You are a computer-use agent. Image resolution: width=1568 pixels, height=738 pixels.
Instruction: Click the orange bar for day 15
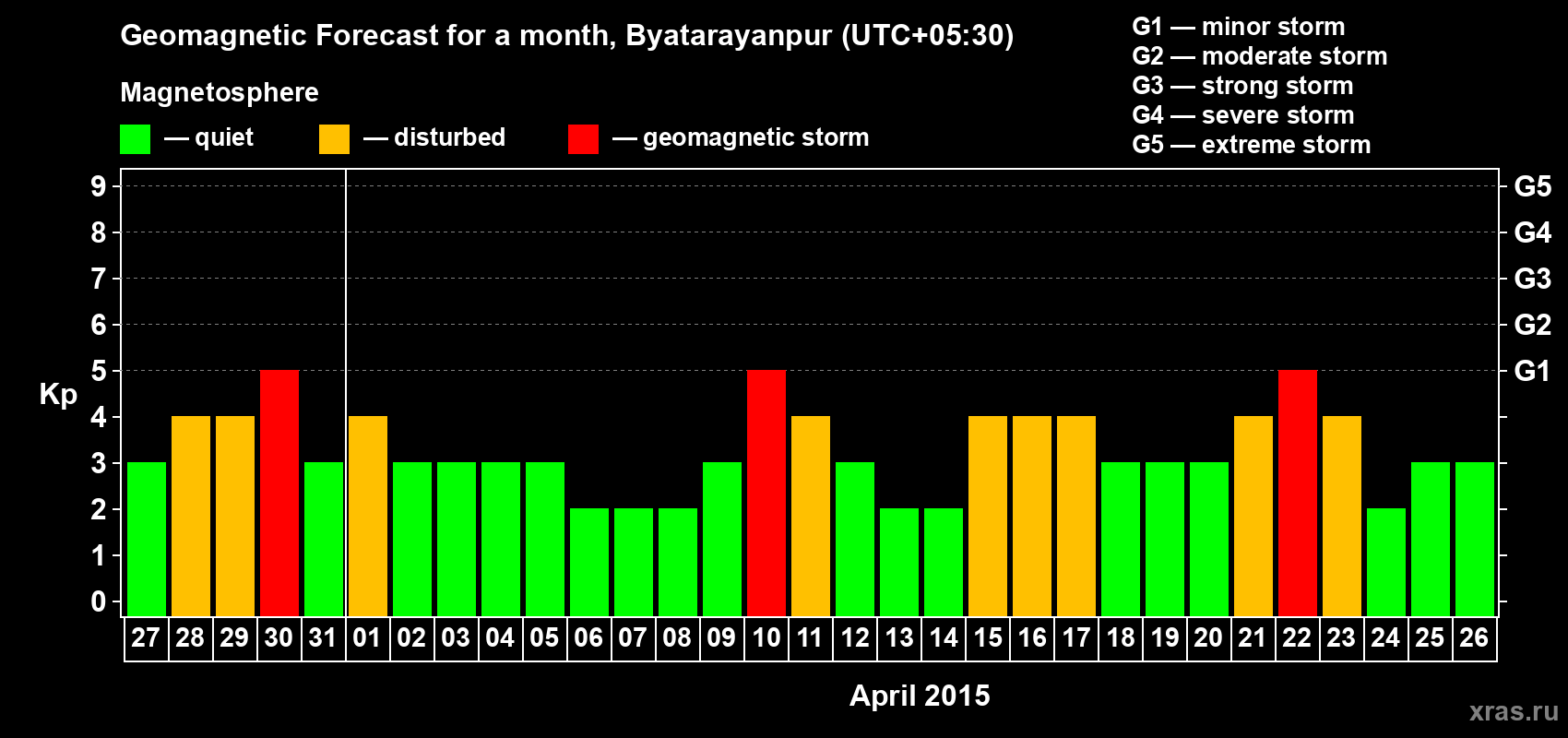(988, 517)
